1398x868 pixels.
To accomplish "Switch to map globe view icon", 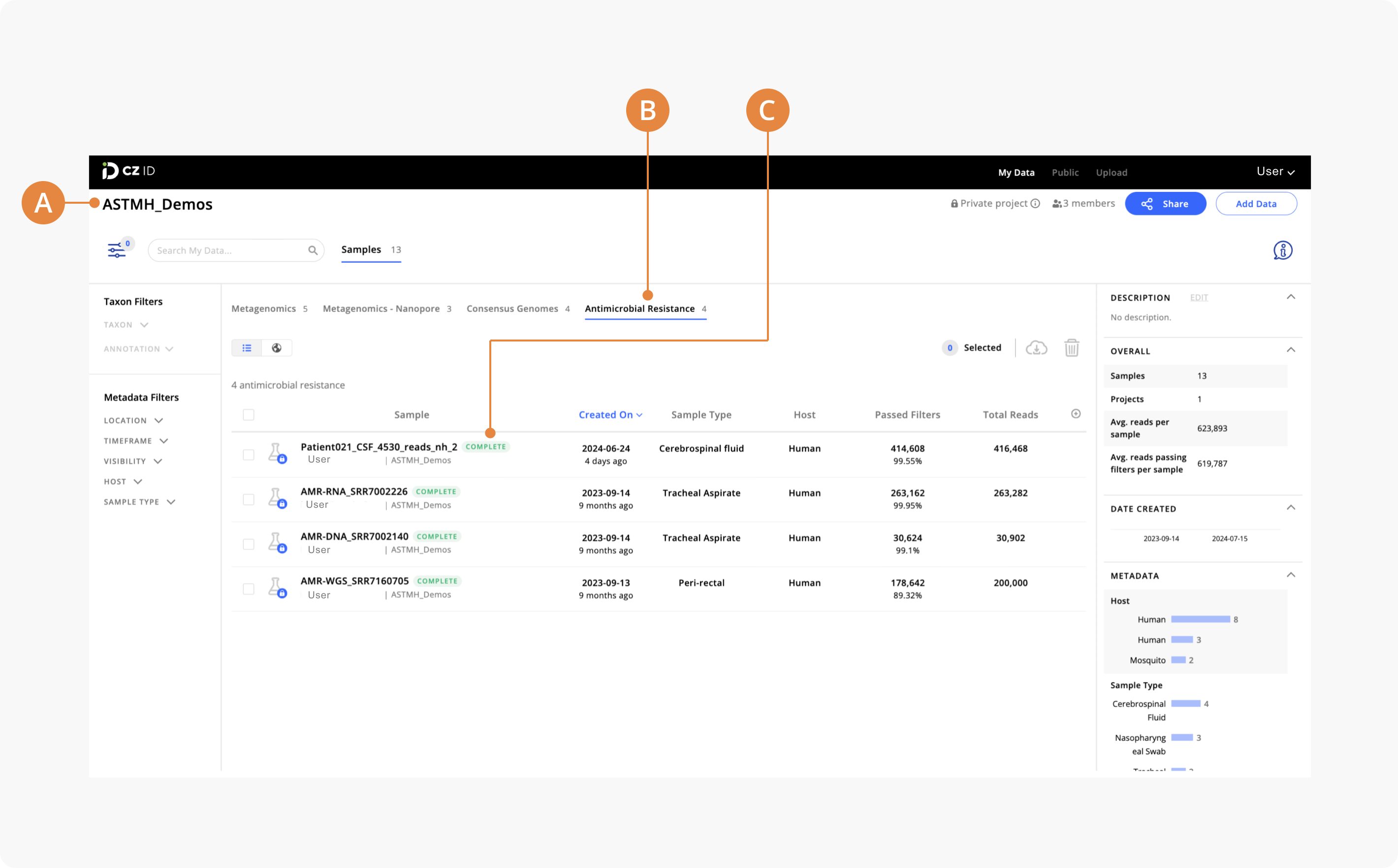I will [277, 348].
